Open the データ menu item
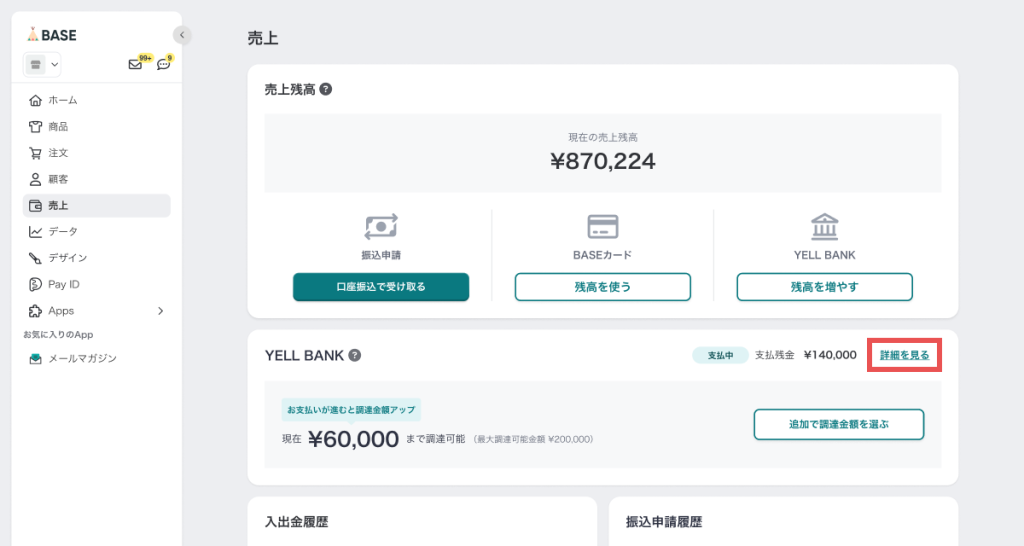The width and height of the screenshot is (1024, 546). [x=62, y=232]
